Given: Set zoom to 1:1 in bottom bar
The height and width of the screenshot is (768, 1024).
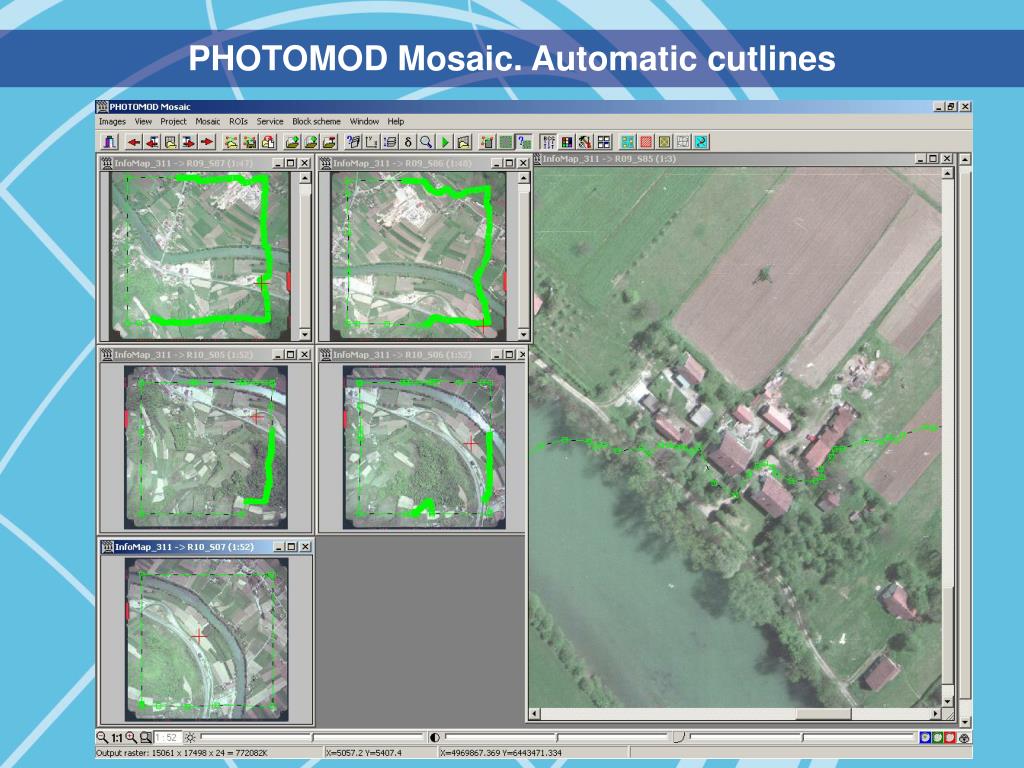Looking at the screenshot, I should point(117,738).
